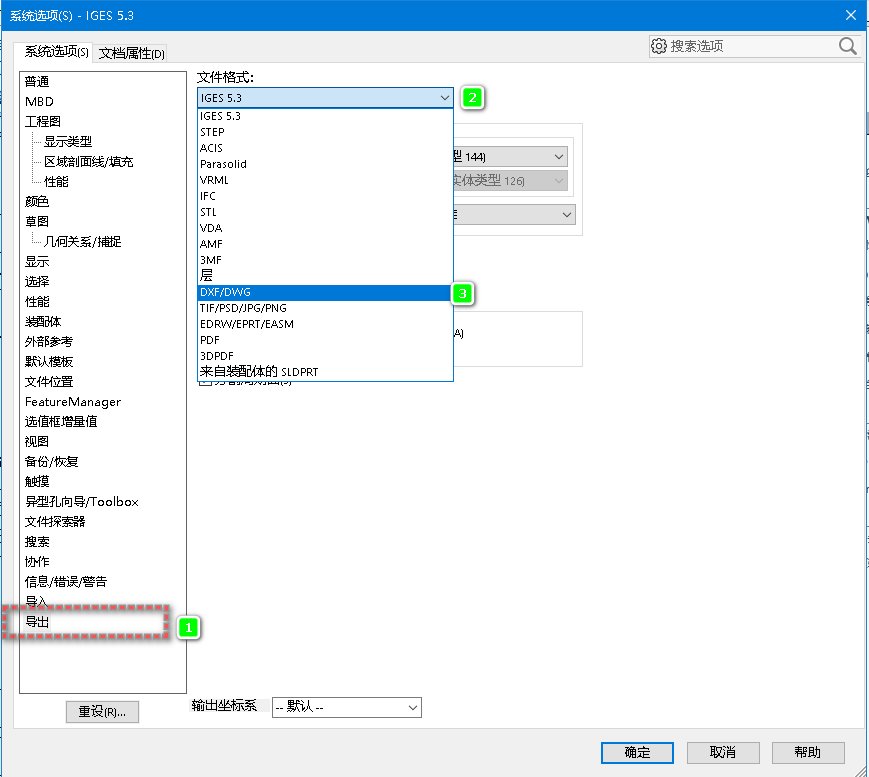Select 选值框增量值 in the options tree
The image size is (869, 777).
coord(61,422)
